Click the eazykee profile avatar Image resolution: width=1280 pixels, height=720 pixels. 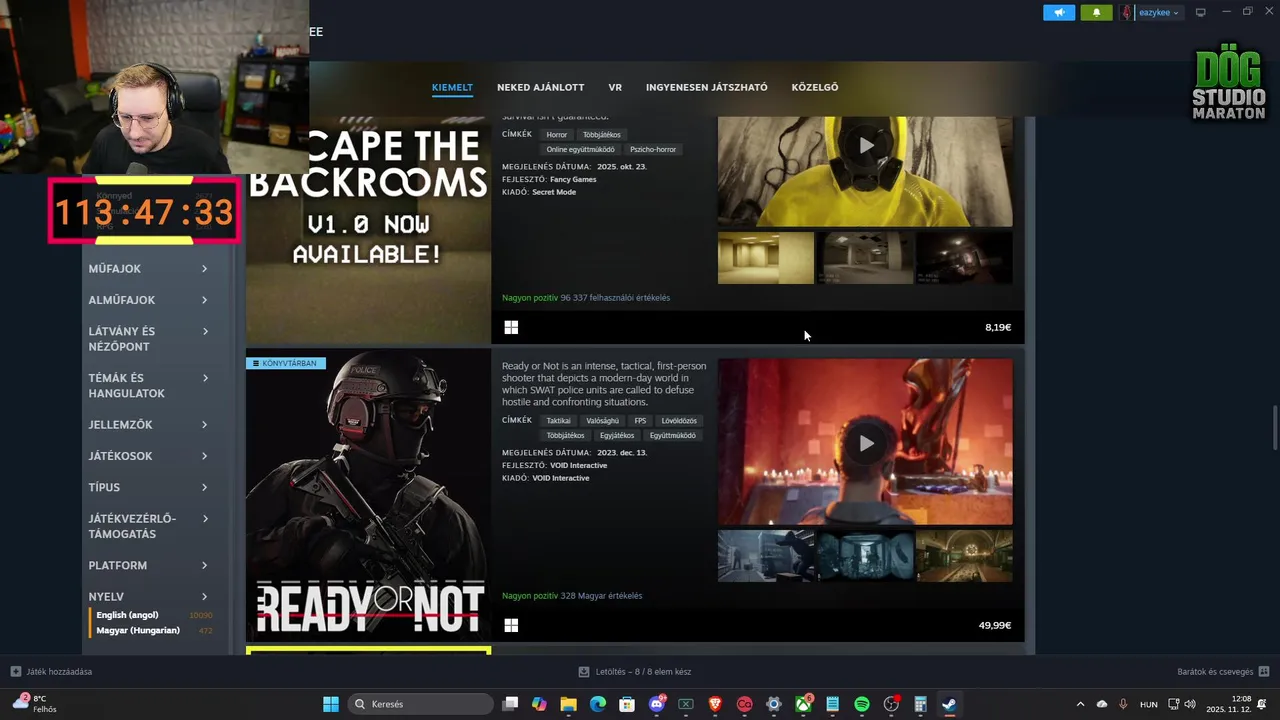coord(1127,12)
